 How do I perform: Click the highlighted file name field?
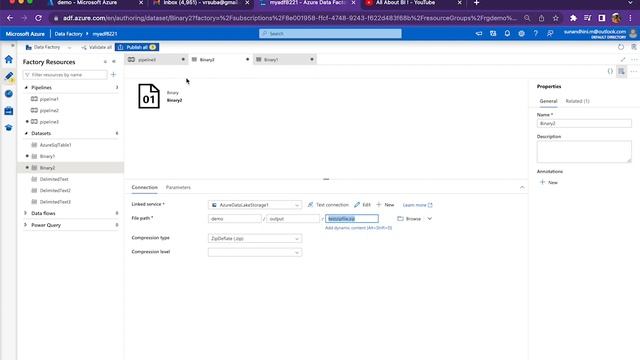352,219
